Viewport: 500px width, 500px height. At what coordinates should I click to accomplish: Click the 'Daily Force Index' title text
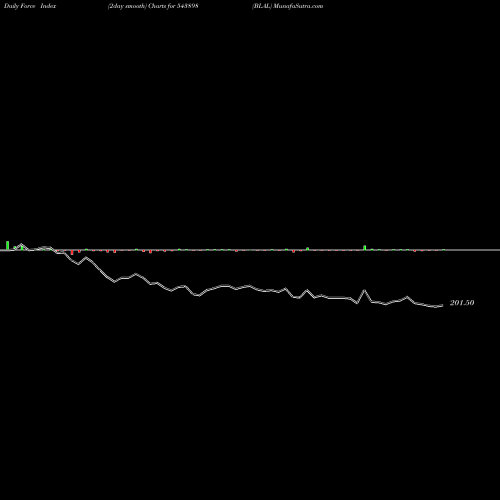pyautogui.click(x=30, y=6)
